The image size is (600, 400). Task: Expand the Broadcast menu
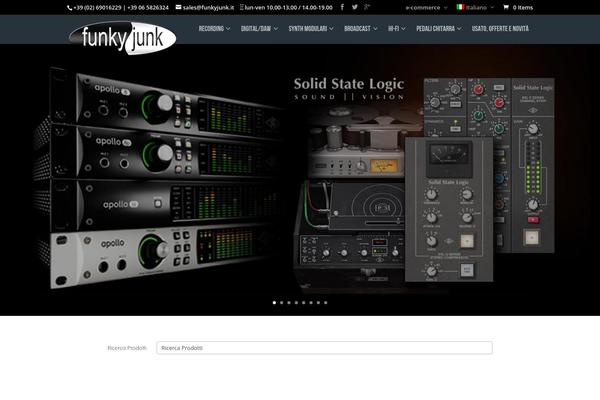[x=360, y=29]
